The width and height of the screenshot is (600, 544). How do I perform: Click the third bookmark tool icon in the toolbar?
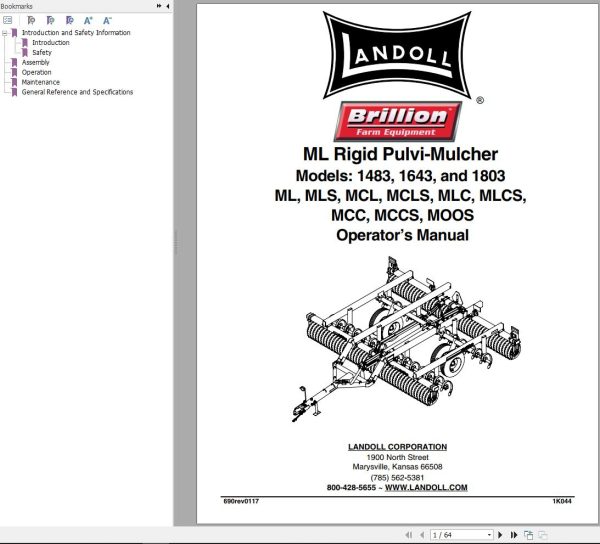(69, 20)
